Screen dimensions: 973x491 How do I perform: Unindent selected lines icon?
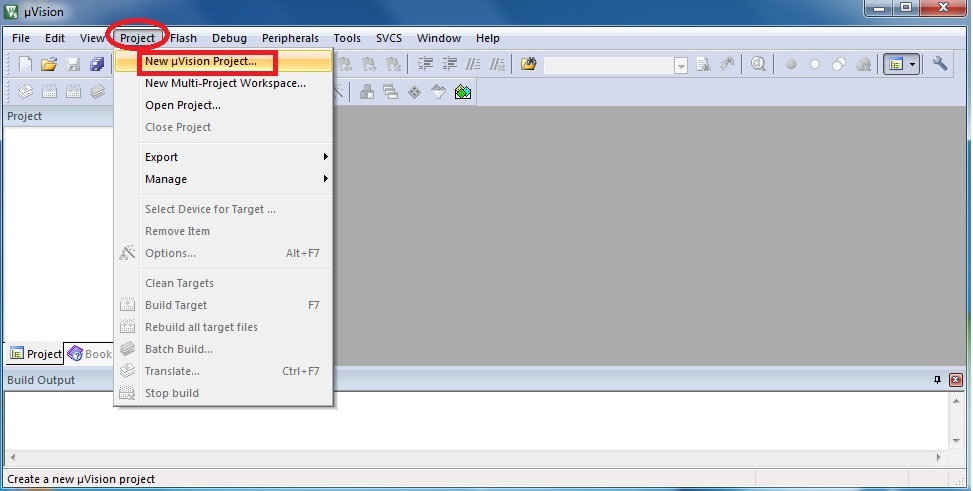coord(449,64)
